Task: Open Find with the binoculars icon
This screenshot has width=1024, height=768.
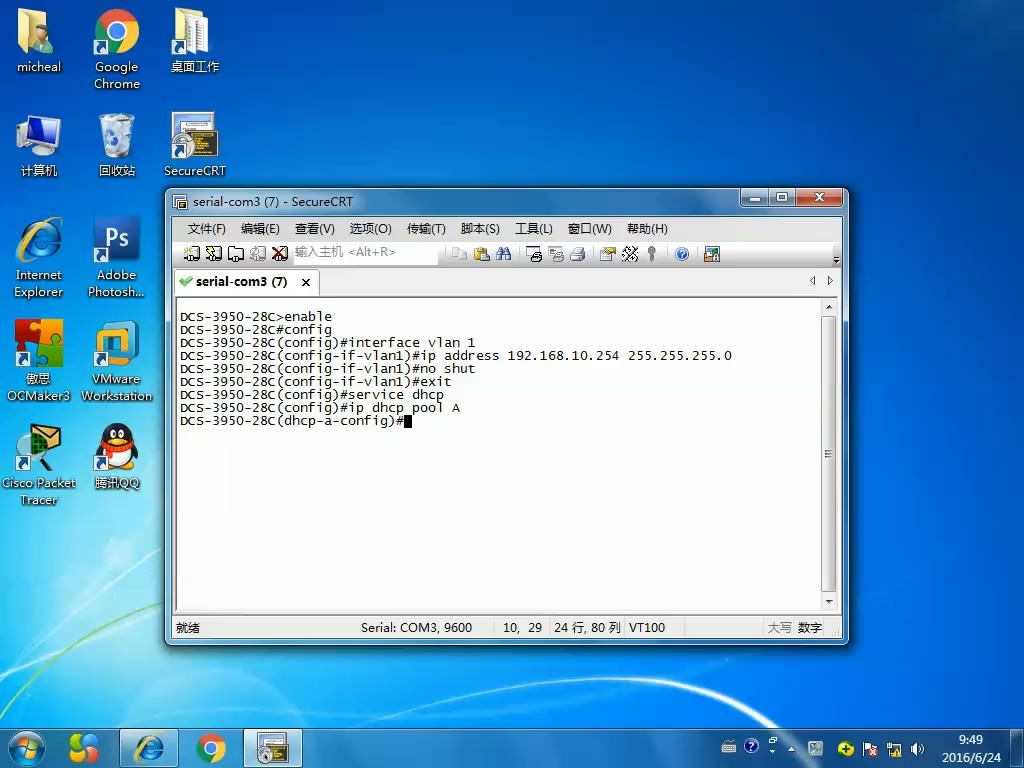Action: point(504,254)
